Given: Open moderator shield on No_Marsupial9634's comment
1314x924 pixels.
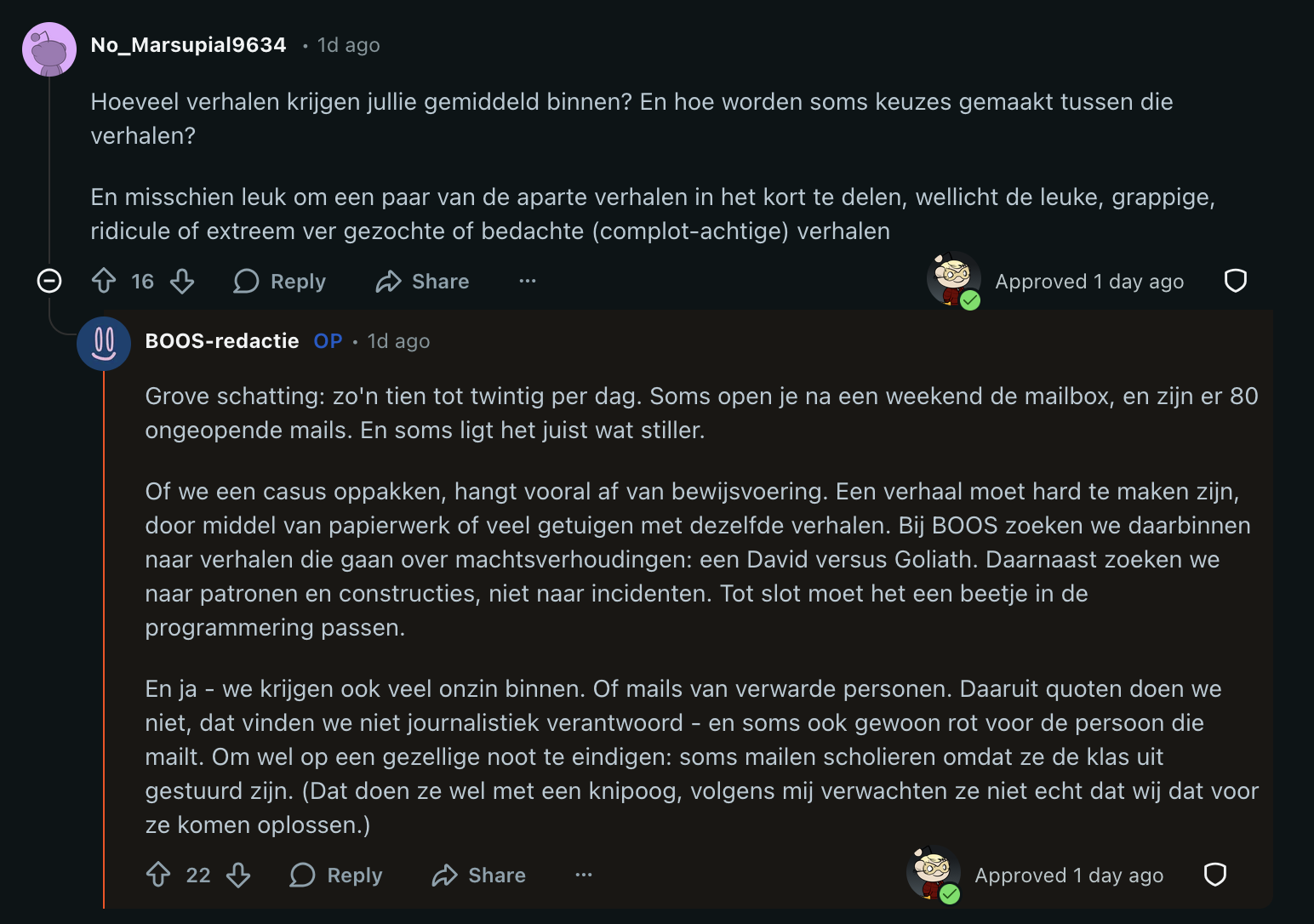Looking at the screenshot, I should pos(1235,281).
